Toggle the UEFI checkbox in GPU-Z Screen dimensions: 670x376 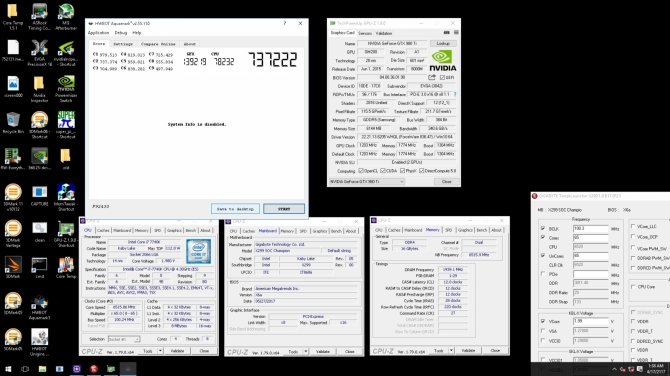click(442, 77)
